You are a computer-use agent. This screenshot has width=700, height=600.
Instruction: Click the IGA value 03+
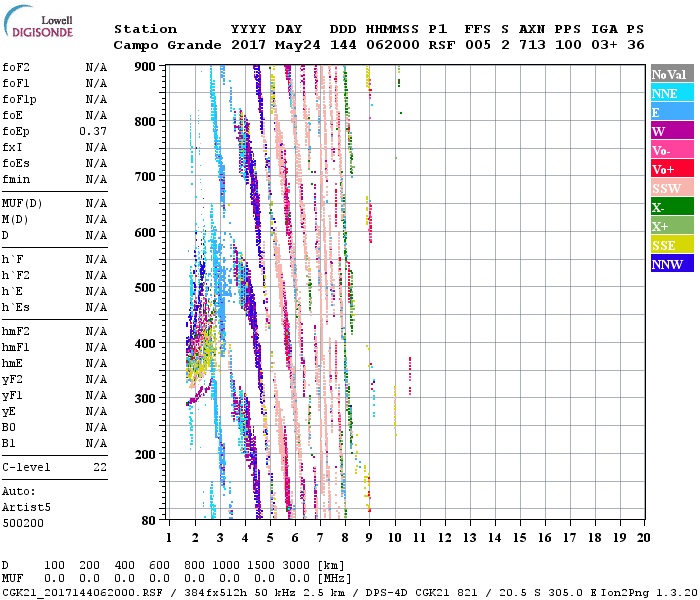[604, 45]
